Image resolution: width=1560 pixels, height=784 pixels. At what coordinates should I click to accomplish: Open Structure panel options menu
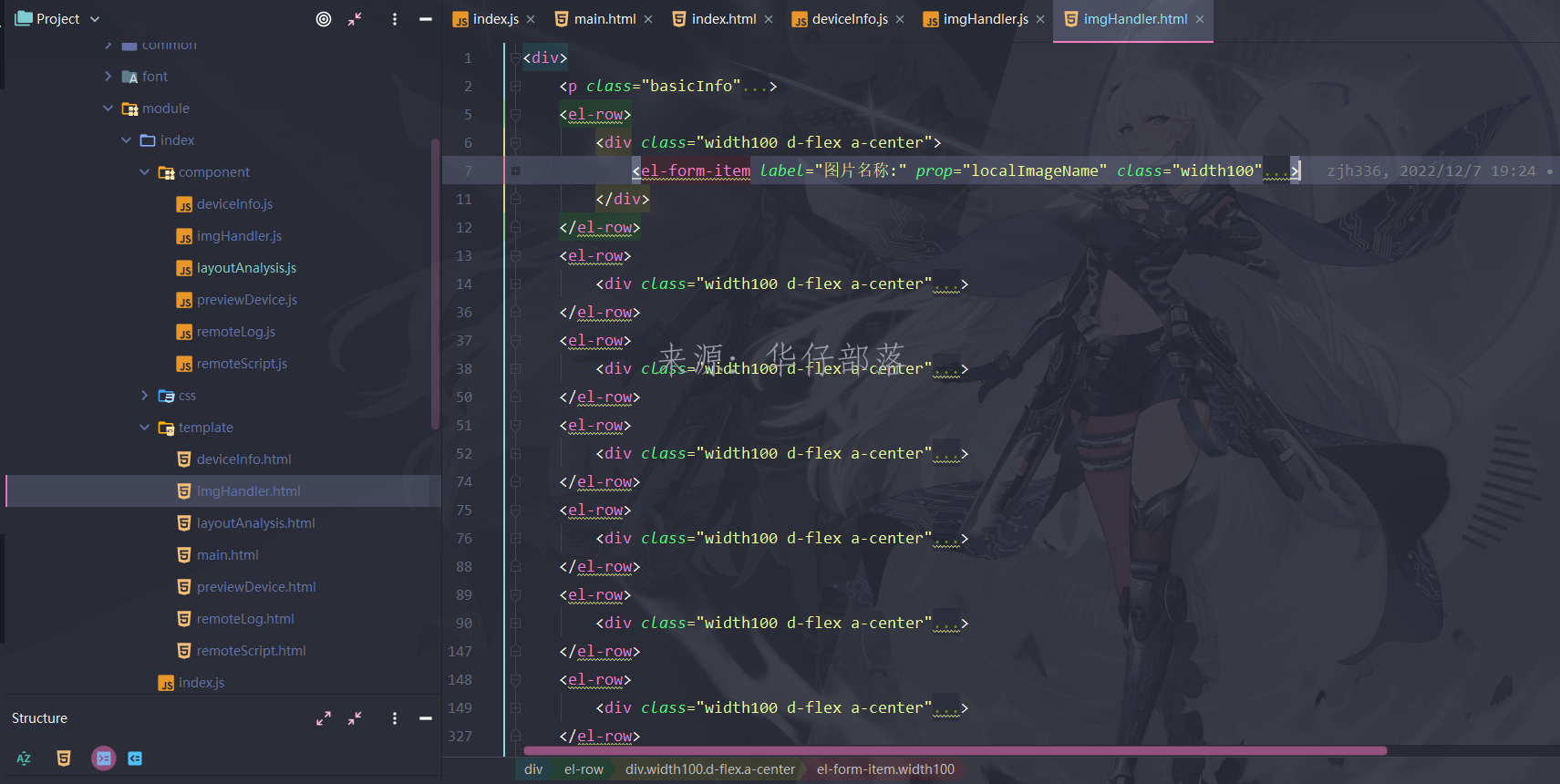395,718
